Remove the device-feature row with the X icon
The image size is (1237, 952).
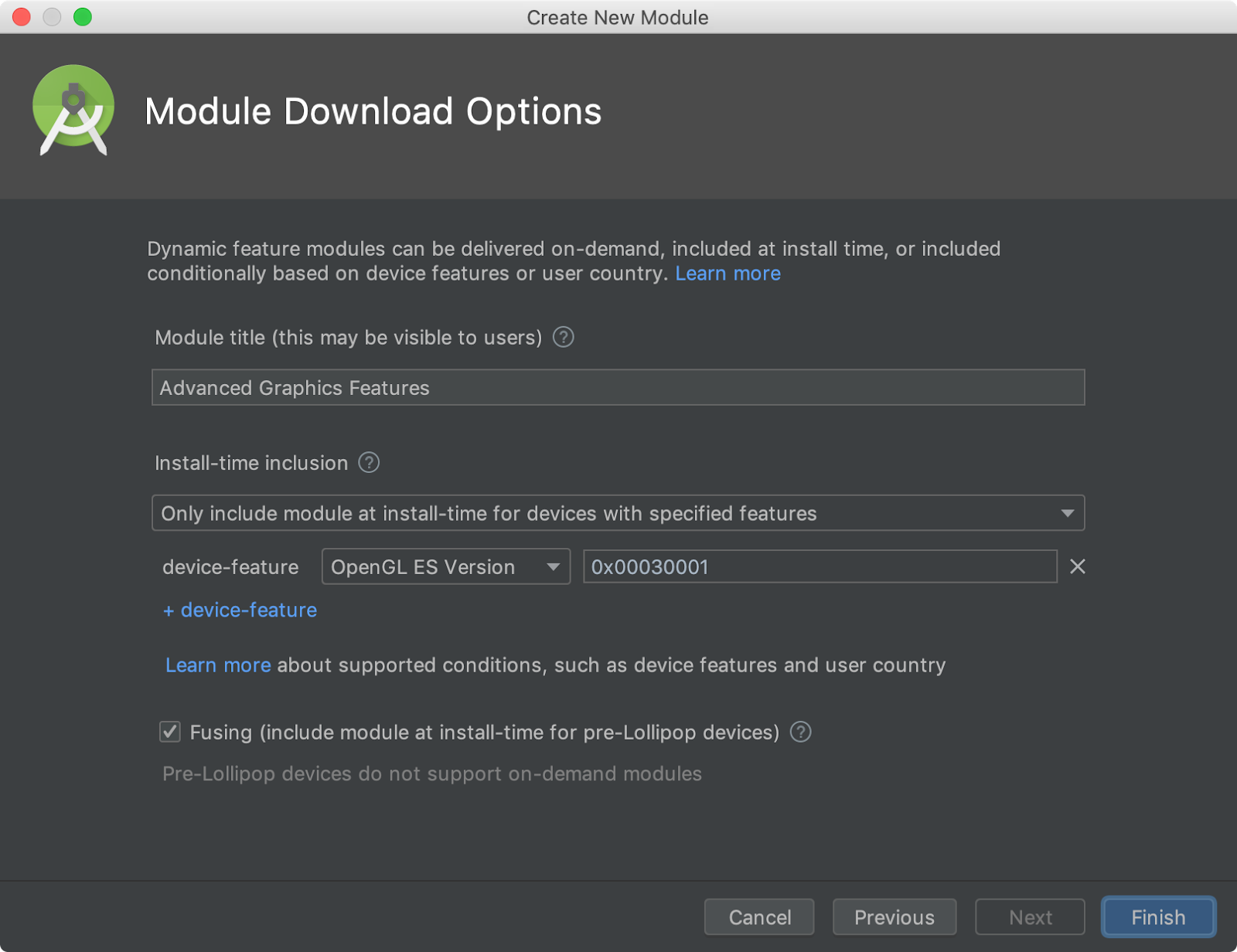[1077, 566]
